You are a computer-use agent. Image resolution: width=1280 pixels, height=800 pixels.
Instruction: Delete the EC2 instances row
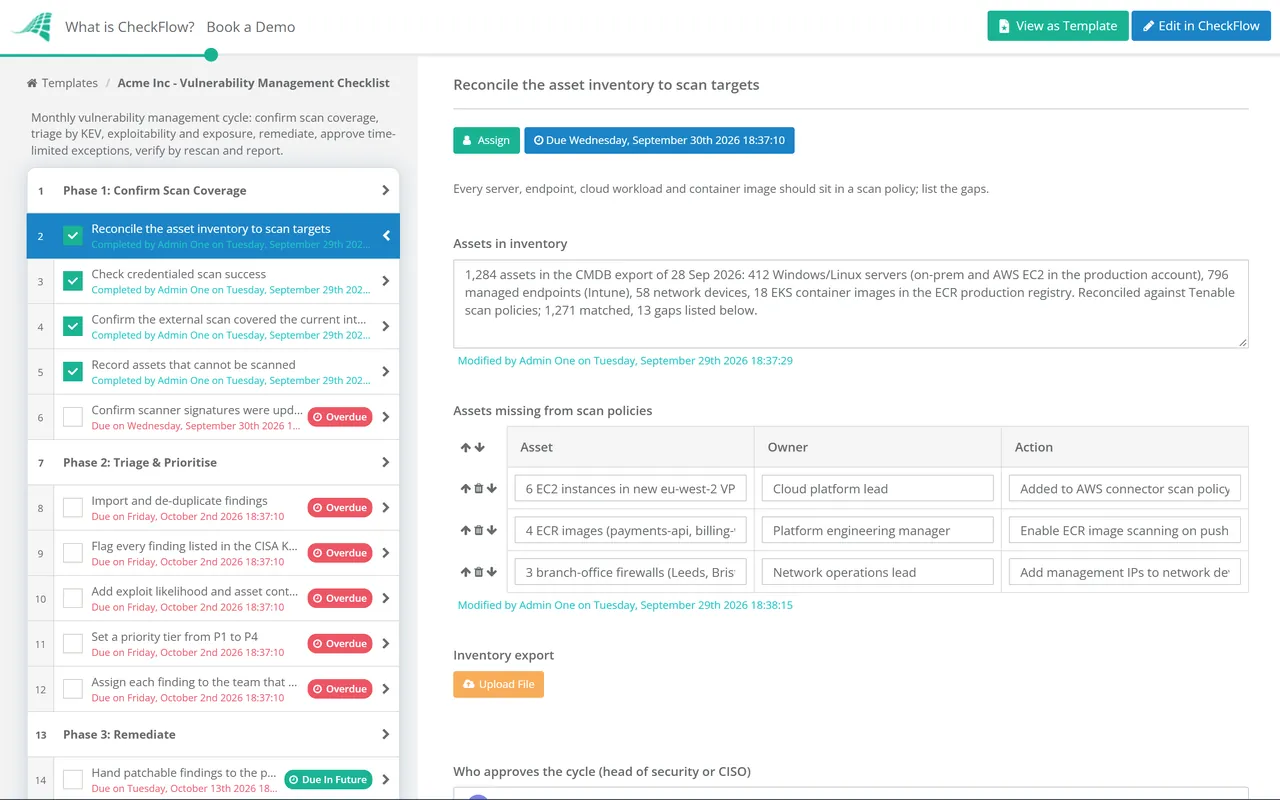click(478, 489)
